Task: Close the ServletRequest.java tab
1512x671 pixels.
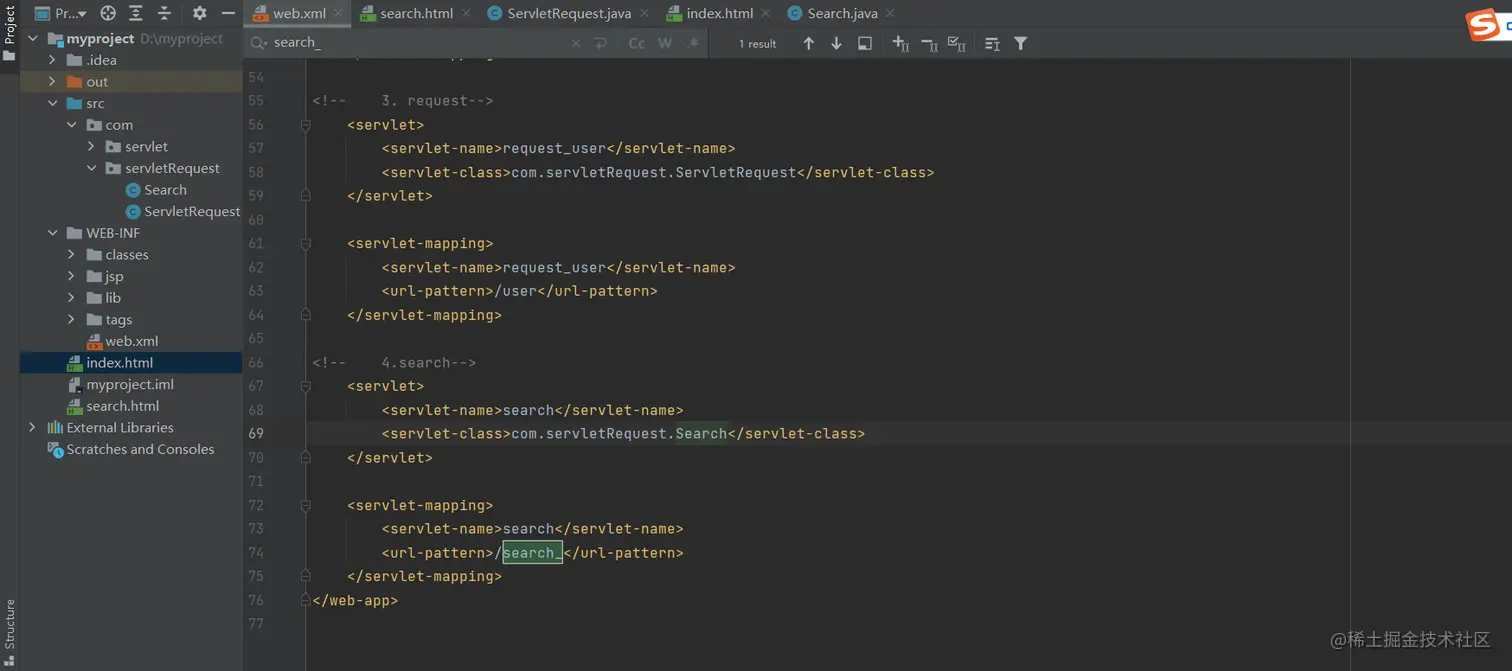Action: tap(644, 13)
